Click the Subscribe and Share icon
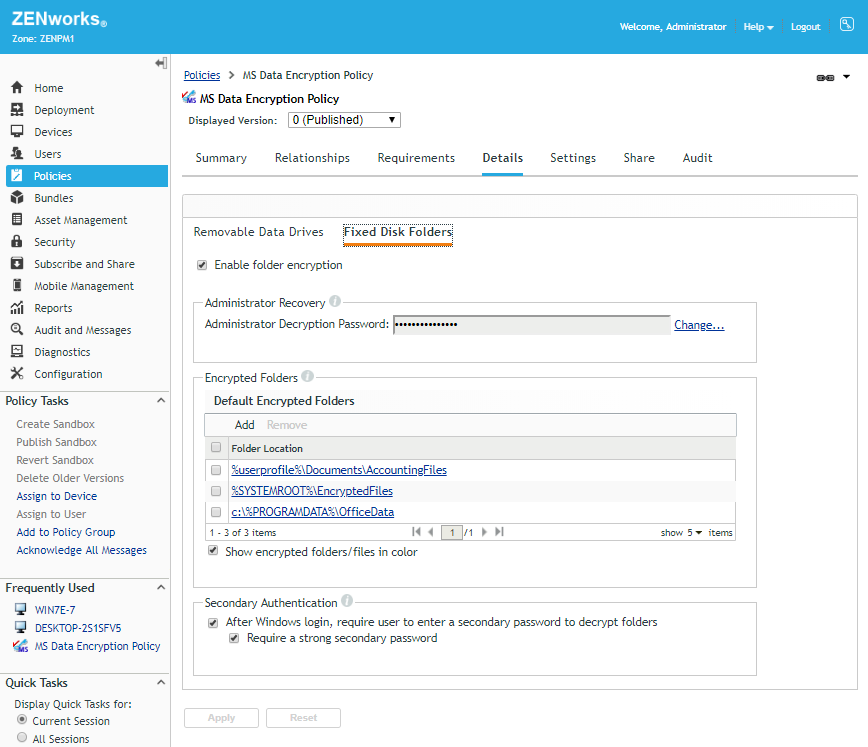Viewport: 868px width, 747px height. coord(17,264)
